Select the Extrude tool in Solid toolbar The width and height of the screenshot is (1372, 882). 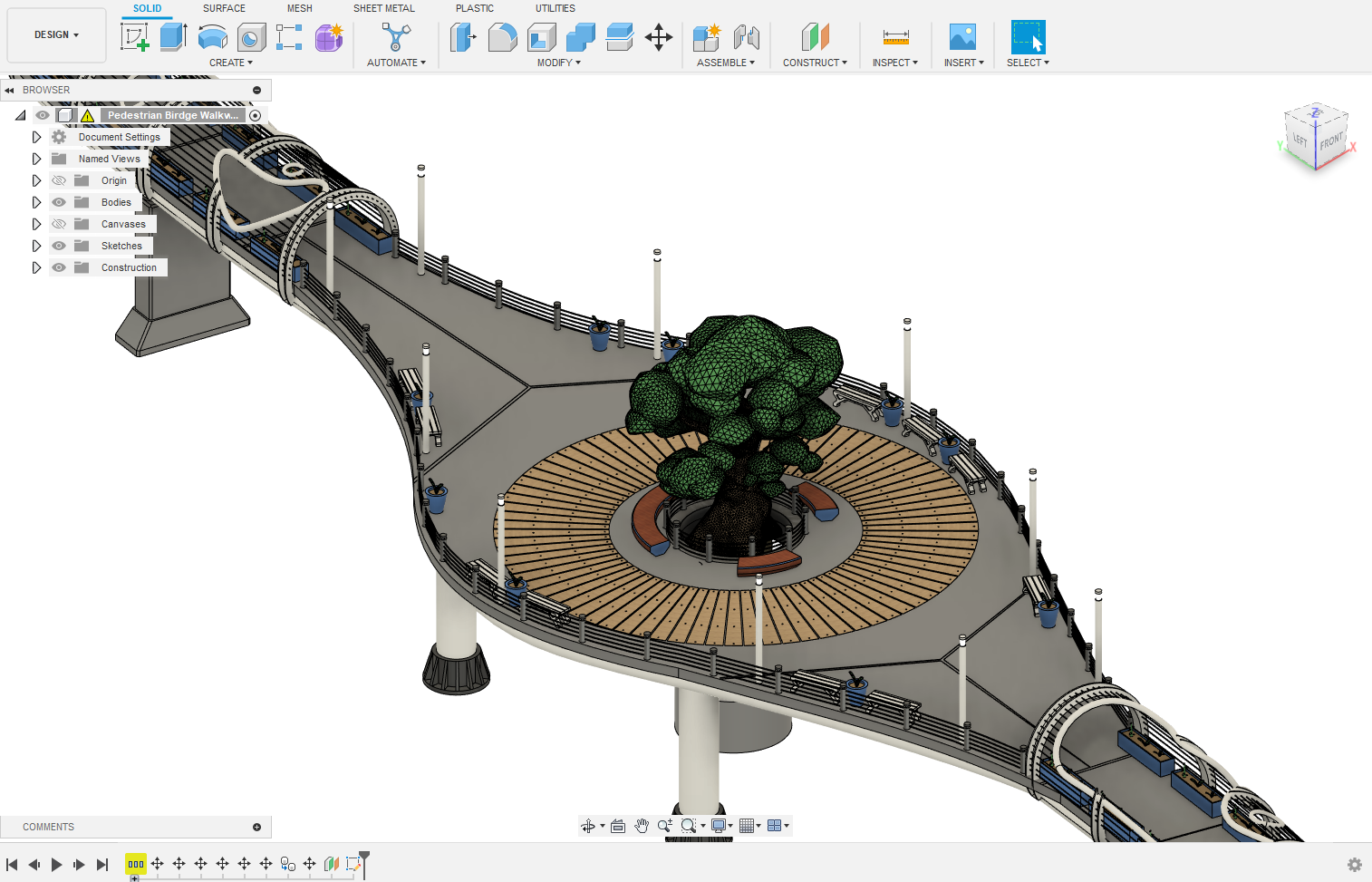pyautogui.click(x=173, y=37)
